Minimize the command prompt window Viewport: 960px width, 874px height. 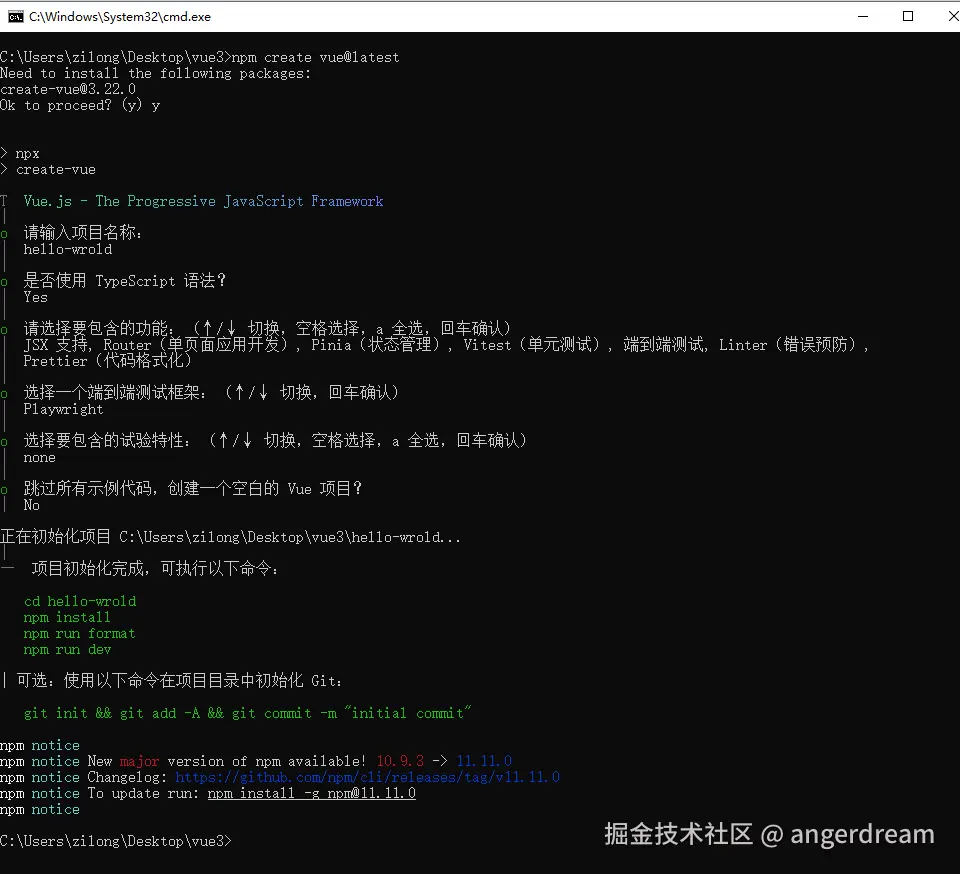864,16
